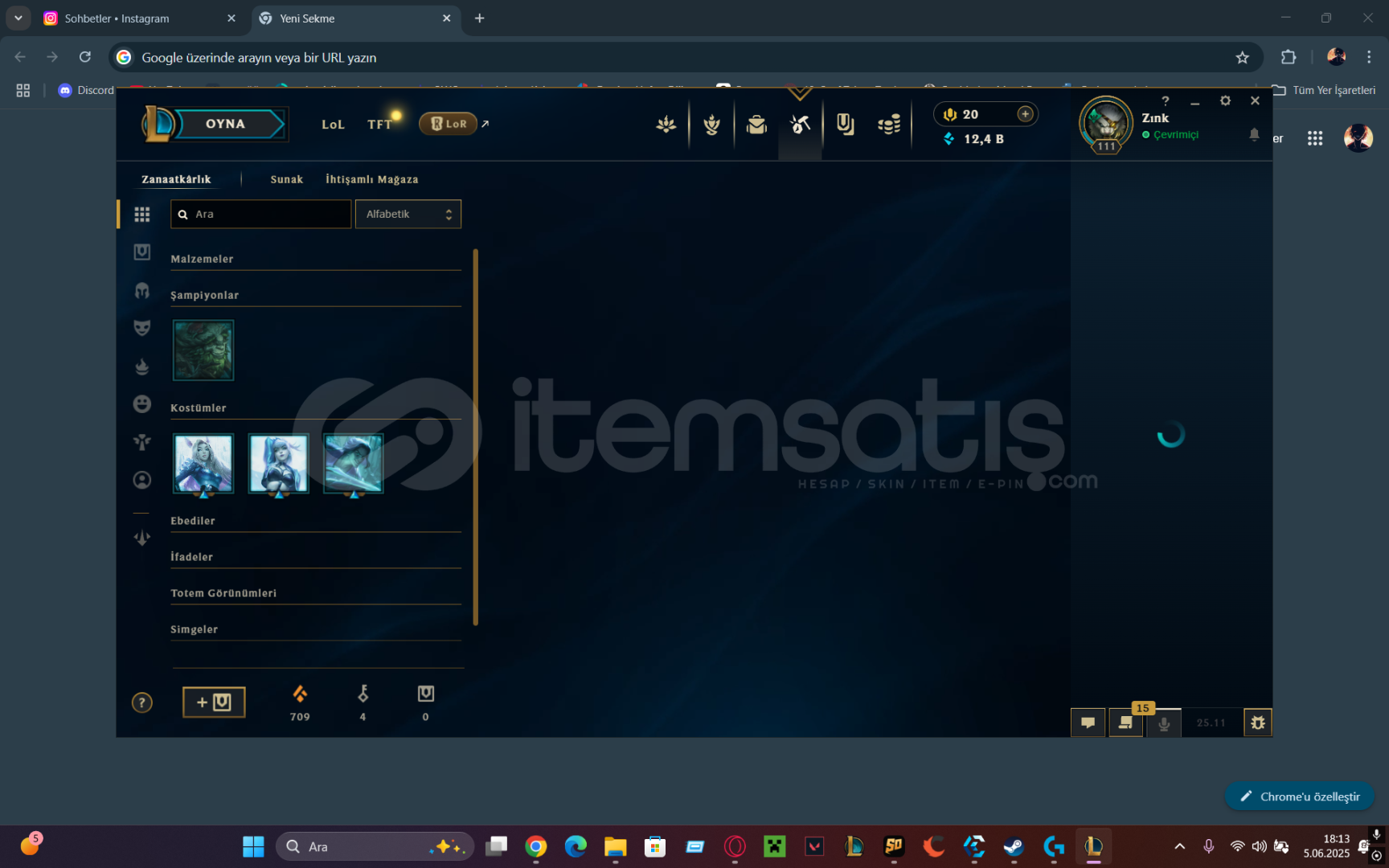This screenshot has width=1389, height=868.
Task: Switch to the LoL game tab
Action: point(333,125)
